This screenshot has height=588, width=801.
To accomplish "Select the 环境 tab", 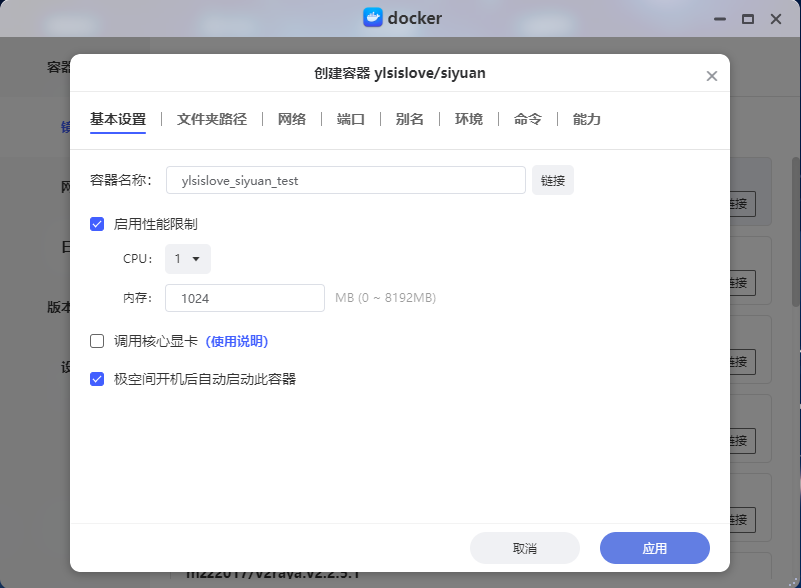I will coord(468,119).
